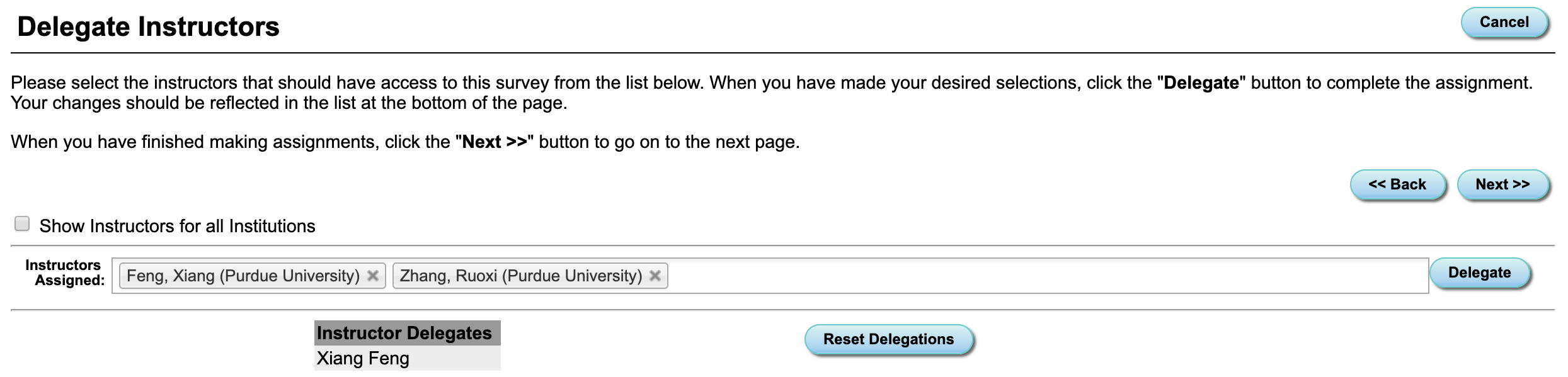Click the Delegate Instructors page heading
The height and width of the screenshot is (377, 1568).
coord(148,26)
